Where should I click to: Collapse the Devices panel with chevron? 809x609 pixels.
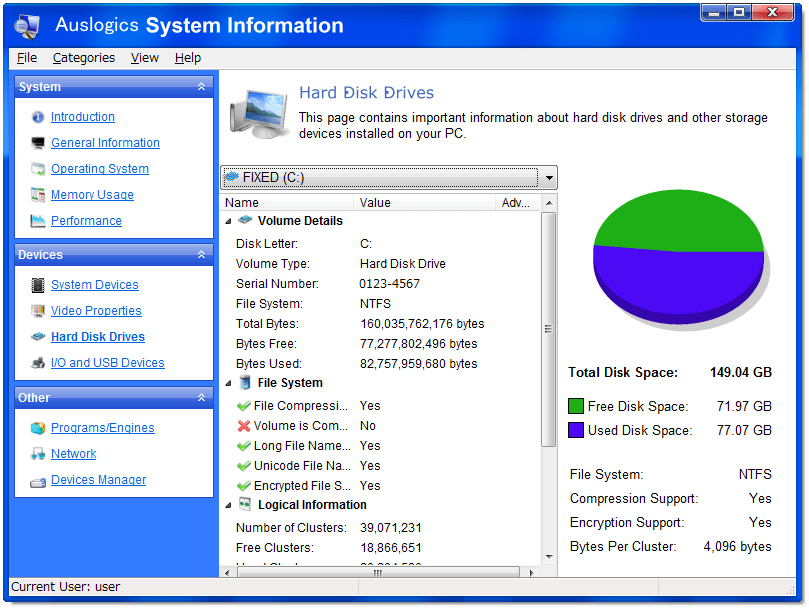(202, 254)
